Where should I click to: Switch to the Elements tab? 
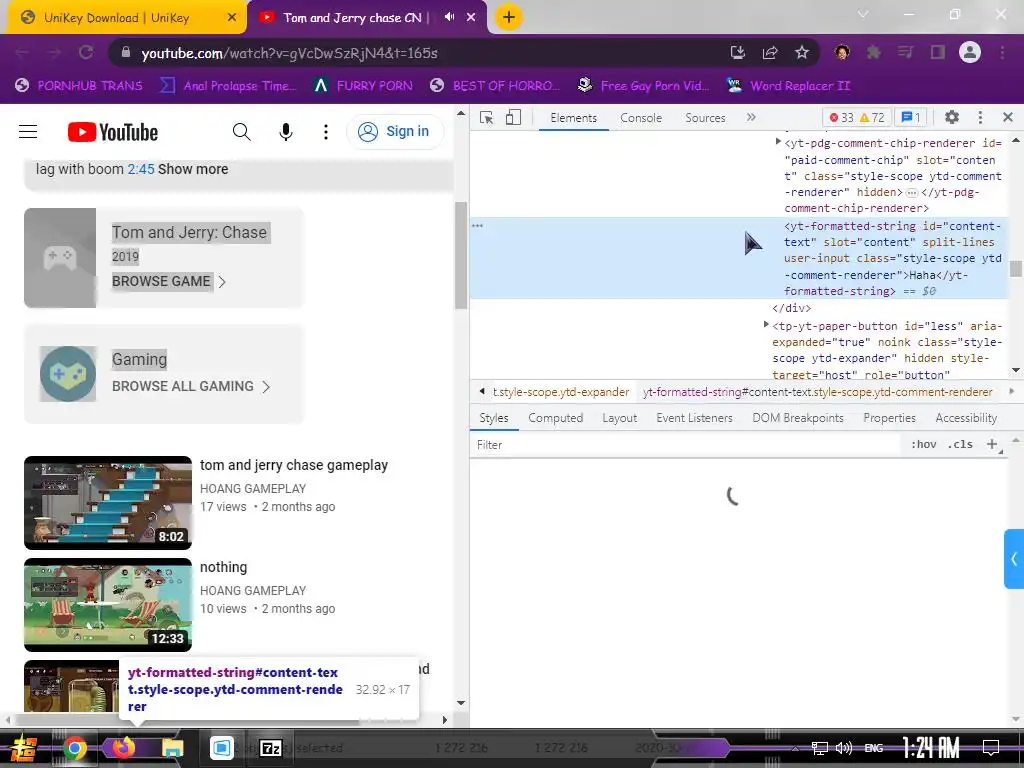pyautogui.click(x=573, y=118)
